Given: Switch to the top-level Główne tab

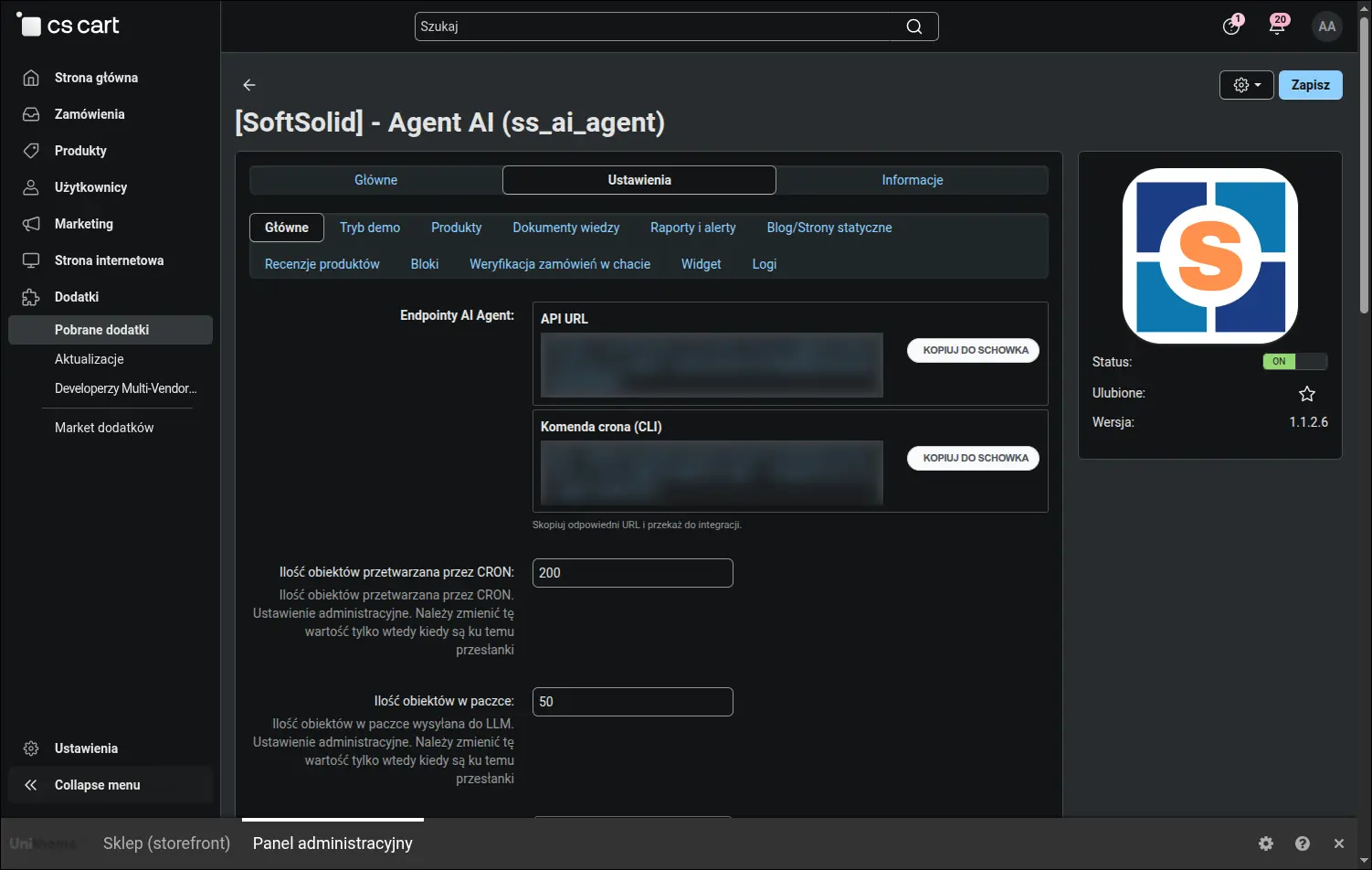Looking at the screenshot, I should pos(376,180).
